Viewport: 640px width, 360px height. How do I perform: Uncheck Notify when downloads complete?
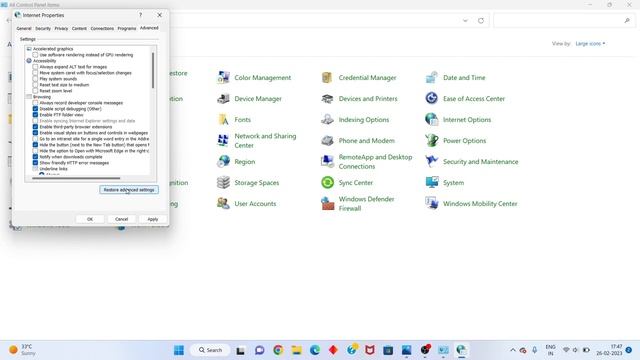[35, 157]
